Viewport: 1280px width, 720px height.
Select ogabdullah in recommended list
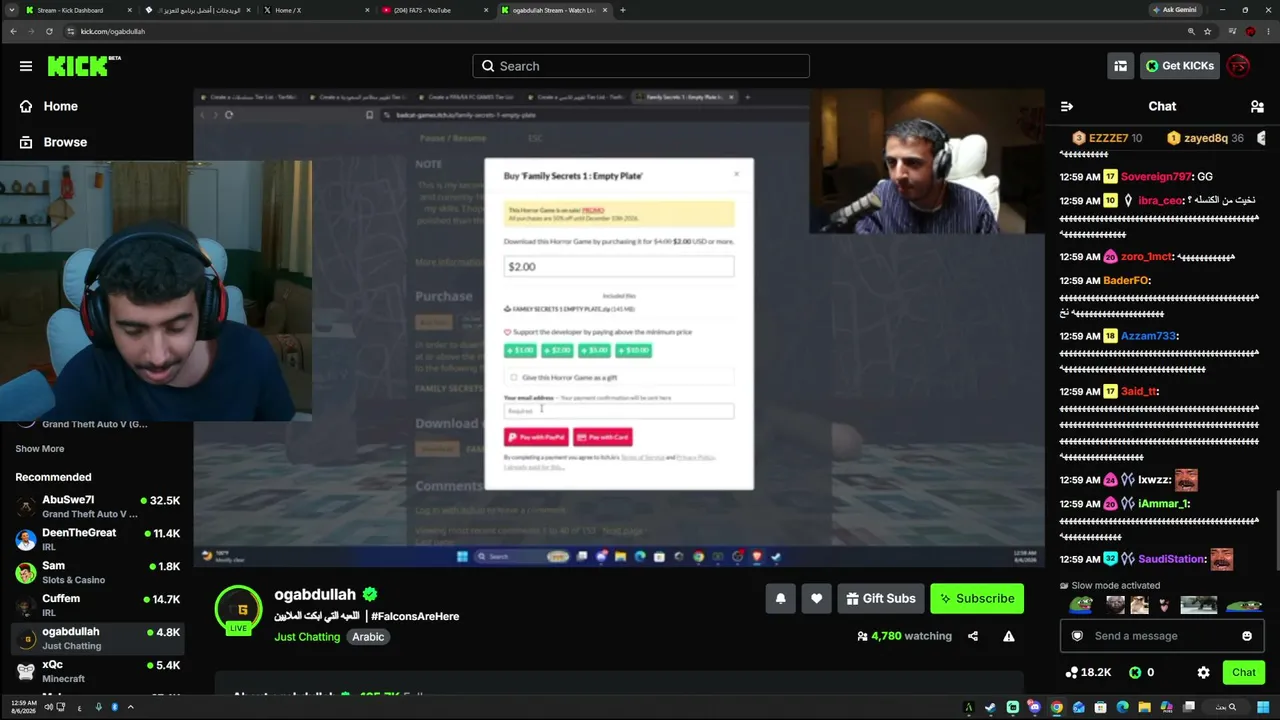pos(98,638)
